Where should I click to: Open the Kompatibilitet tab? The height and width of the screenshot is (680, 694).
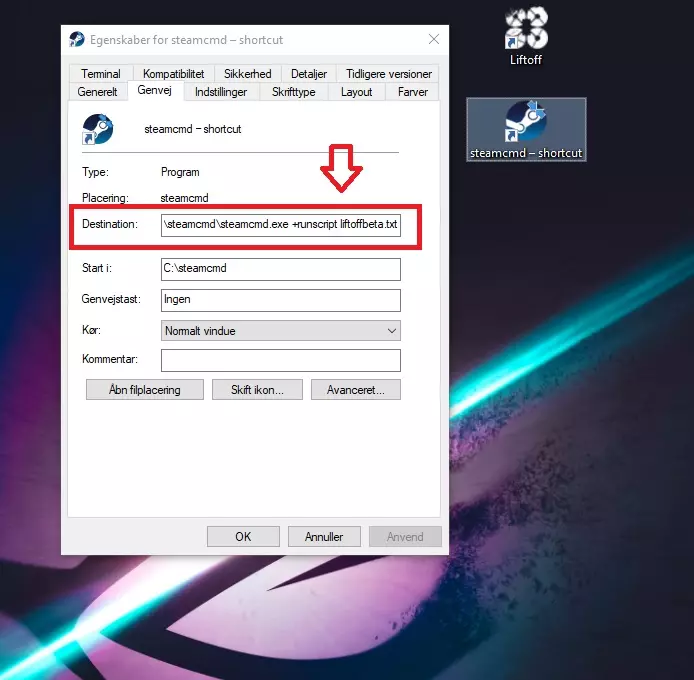pos(174,73)
